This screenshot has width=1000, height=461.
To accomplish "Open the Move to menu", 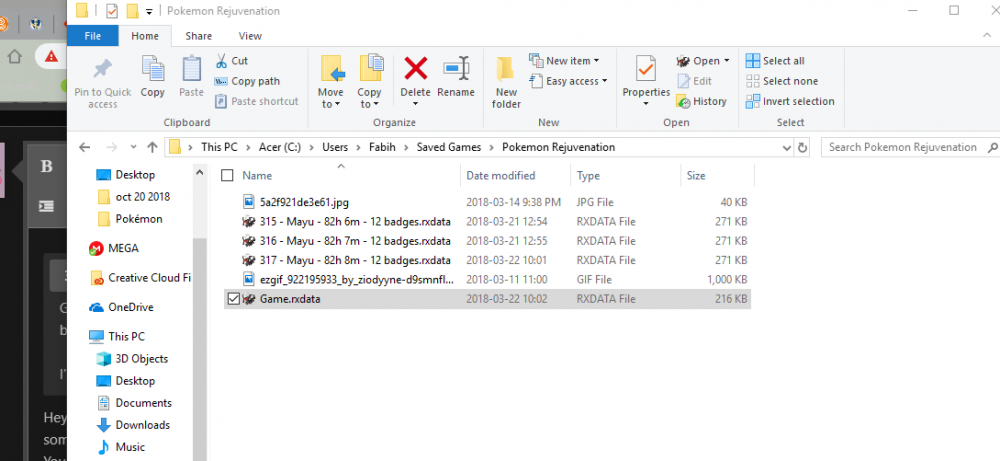I will [330, 82].
